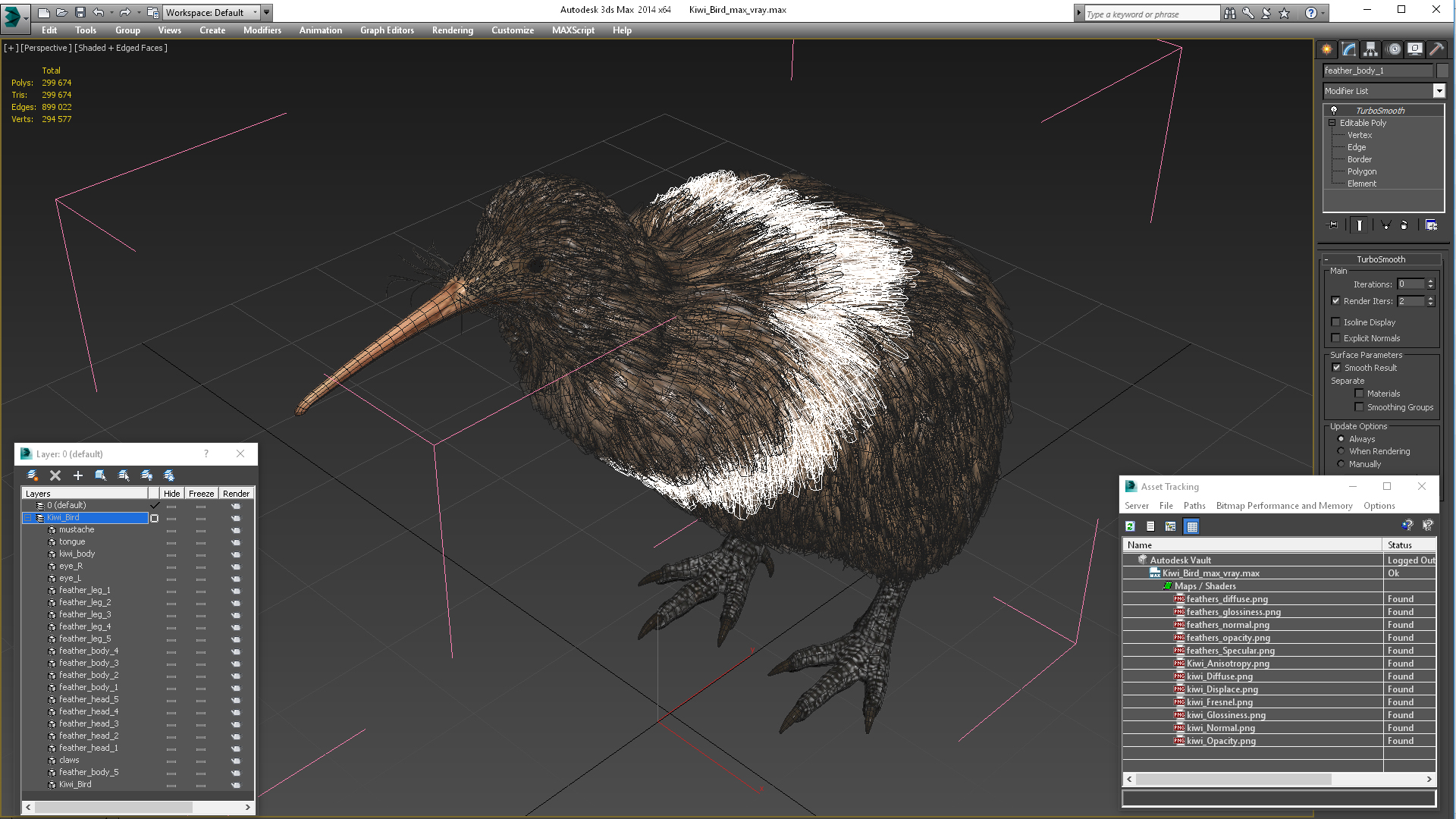Open the Create command panel tab
Viewport: 1456px width, 819px height.
pos(1327,49)
